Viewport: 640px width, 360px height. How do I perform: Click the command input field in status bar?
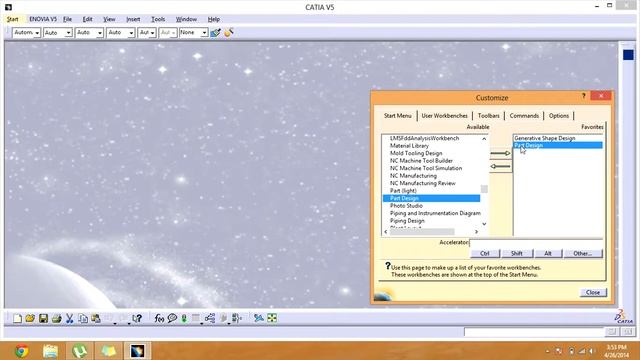coord(534,332)
